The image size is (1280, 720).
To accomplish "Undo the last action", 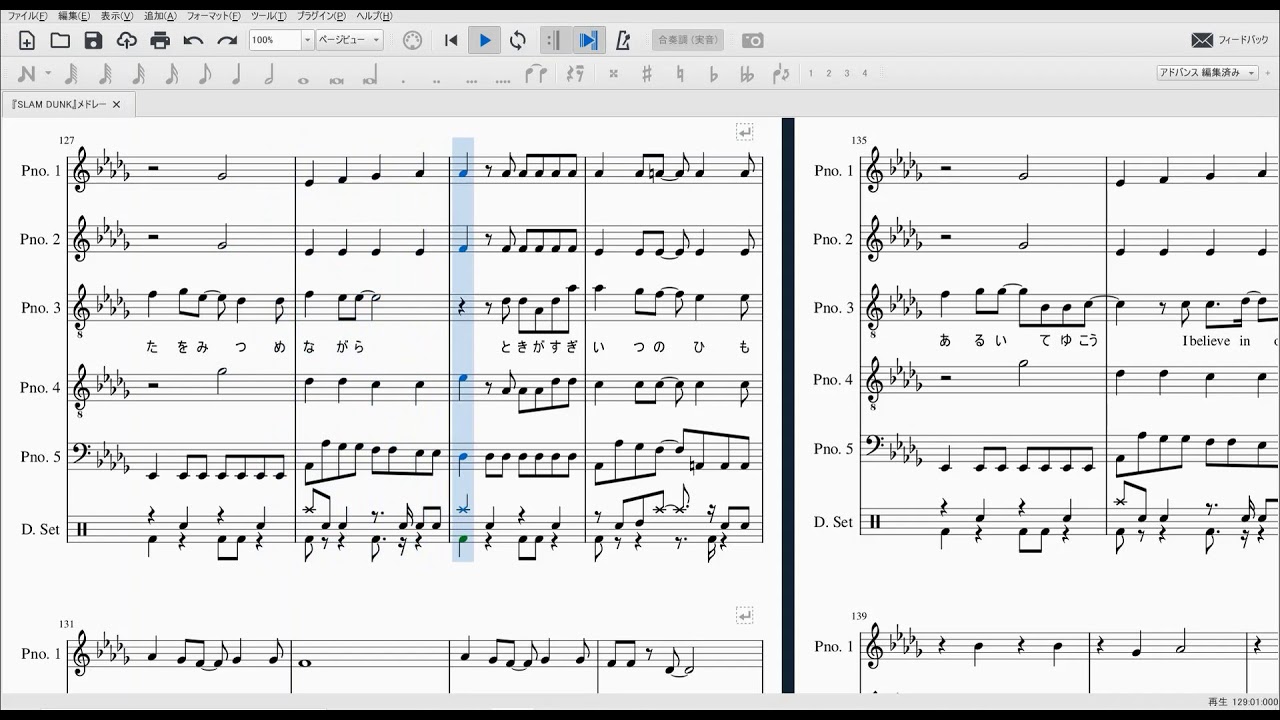I will coord(193,40).
